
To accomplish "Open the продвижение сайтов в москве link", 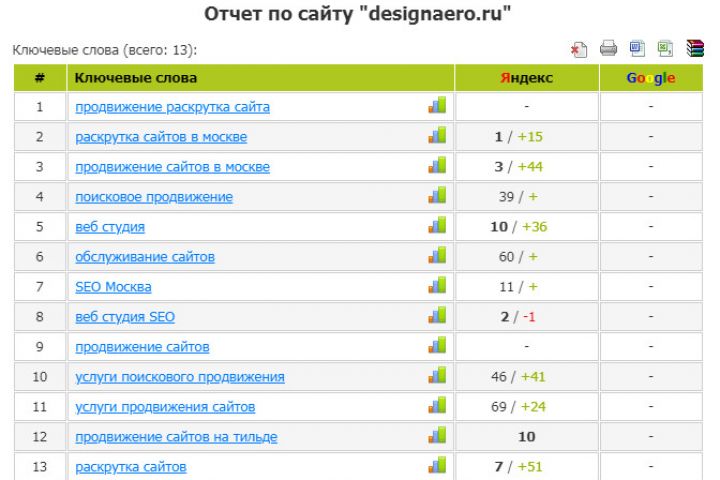I will (x=172, y=167).
